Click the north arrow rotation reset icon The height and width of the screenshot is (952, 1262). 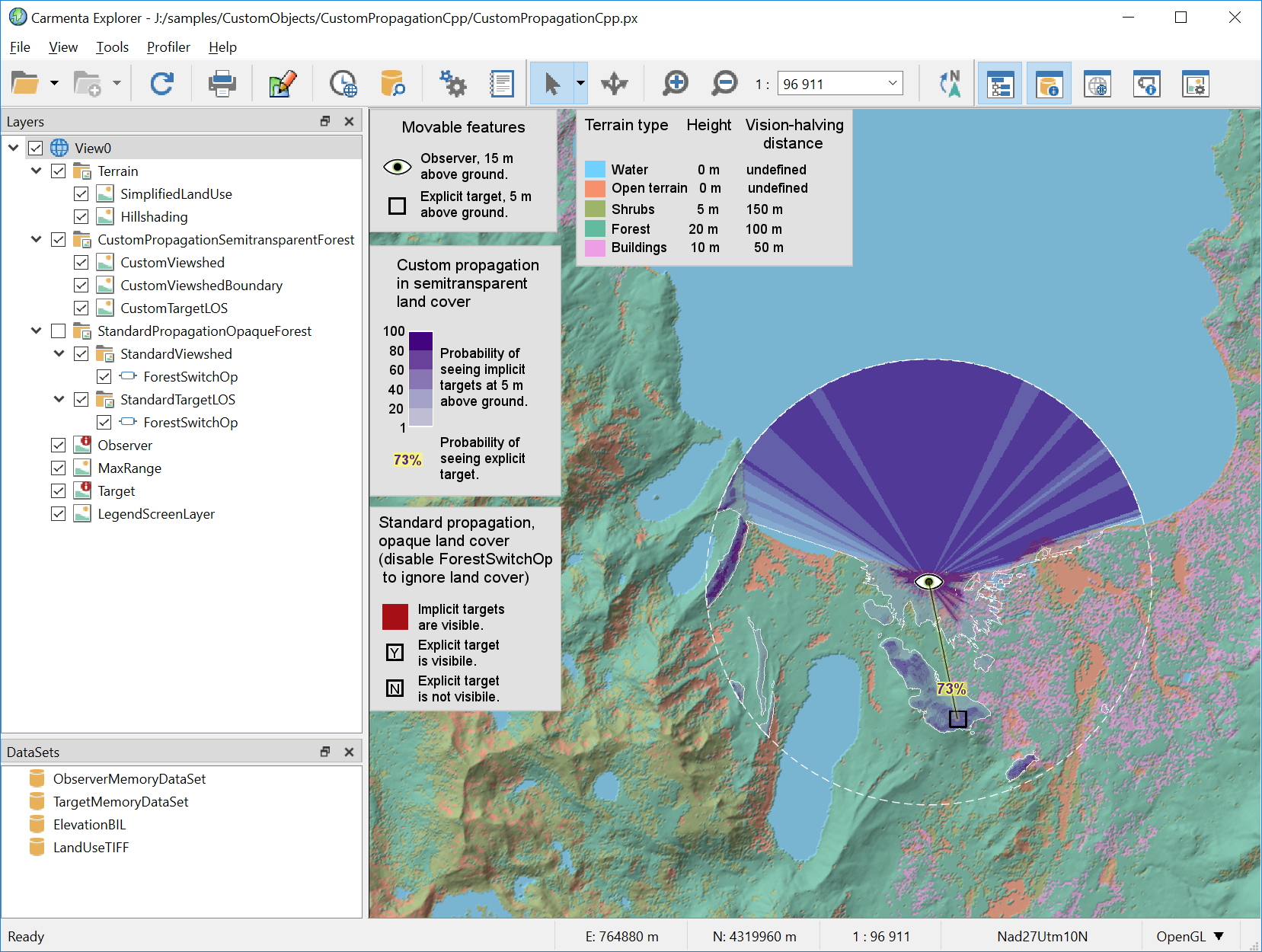click(x=950, y=84)
